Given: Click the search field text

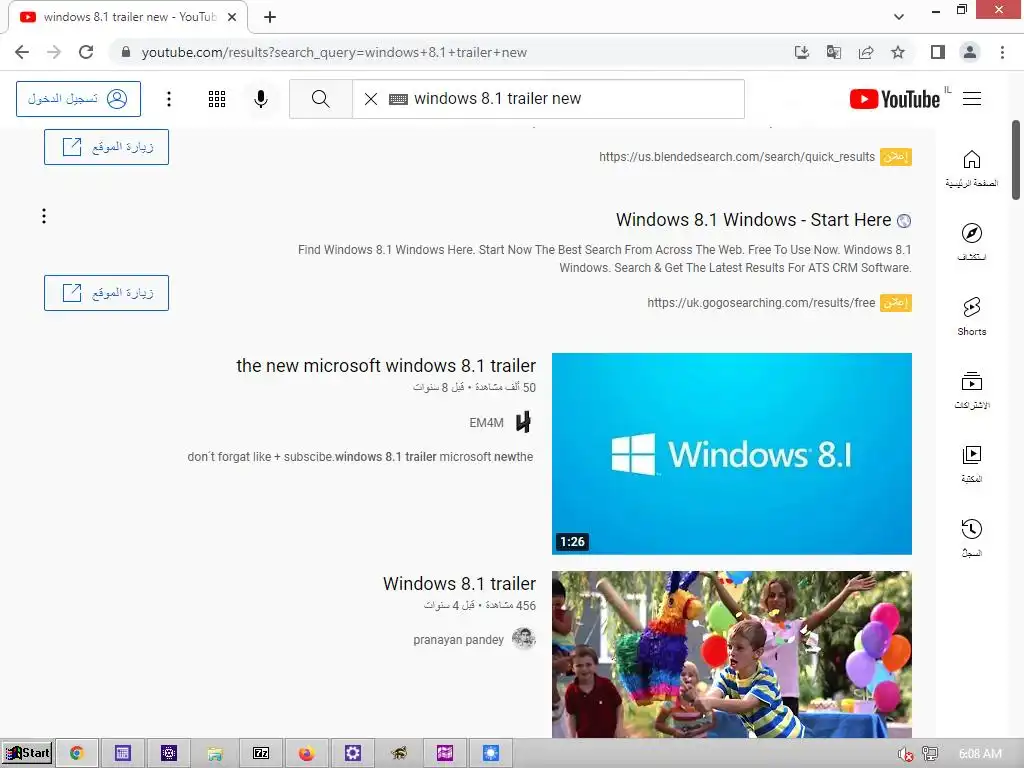Looking at the screenshot, I should (498, 99).
